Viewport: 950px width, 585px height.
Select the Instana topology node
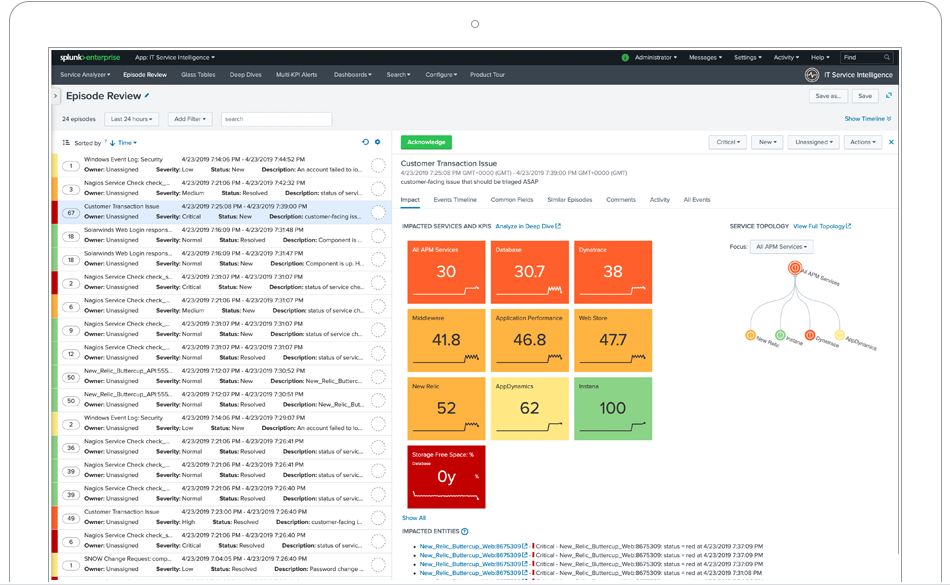780,335
